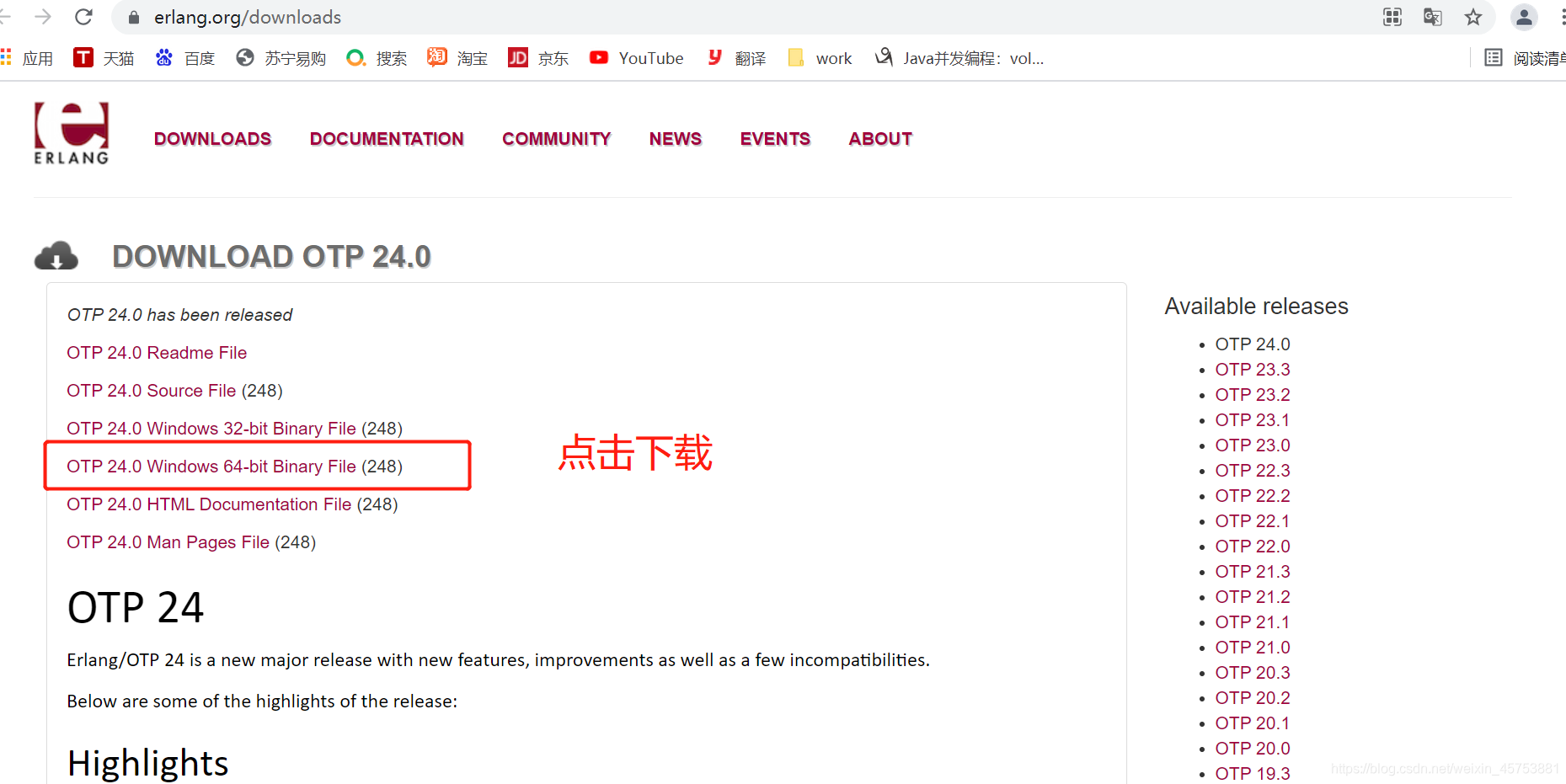
Task: Select release OTP 20.2
Action: pos(1253,698)
